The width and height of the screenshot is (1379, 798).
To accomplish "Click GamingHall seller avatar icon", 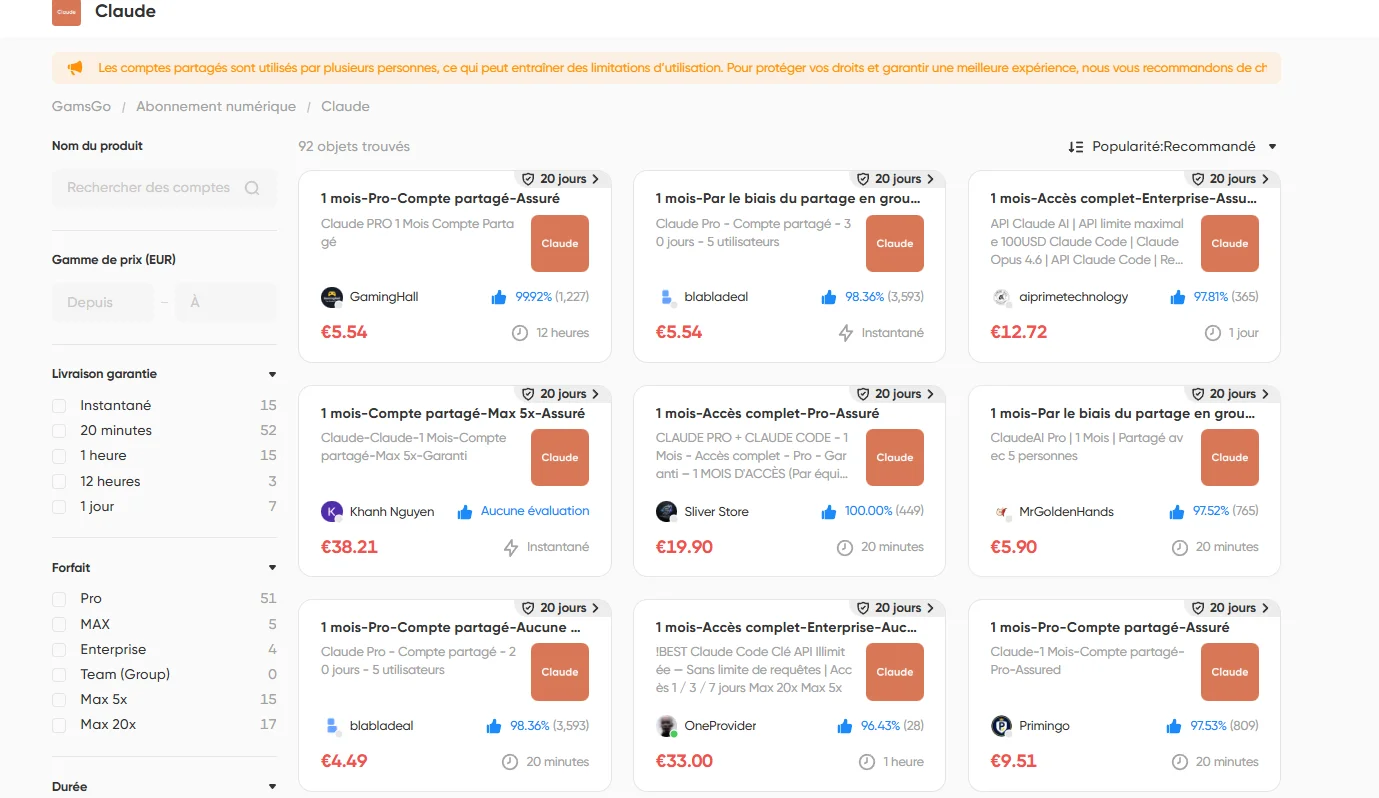I will [332, 297].
